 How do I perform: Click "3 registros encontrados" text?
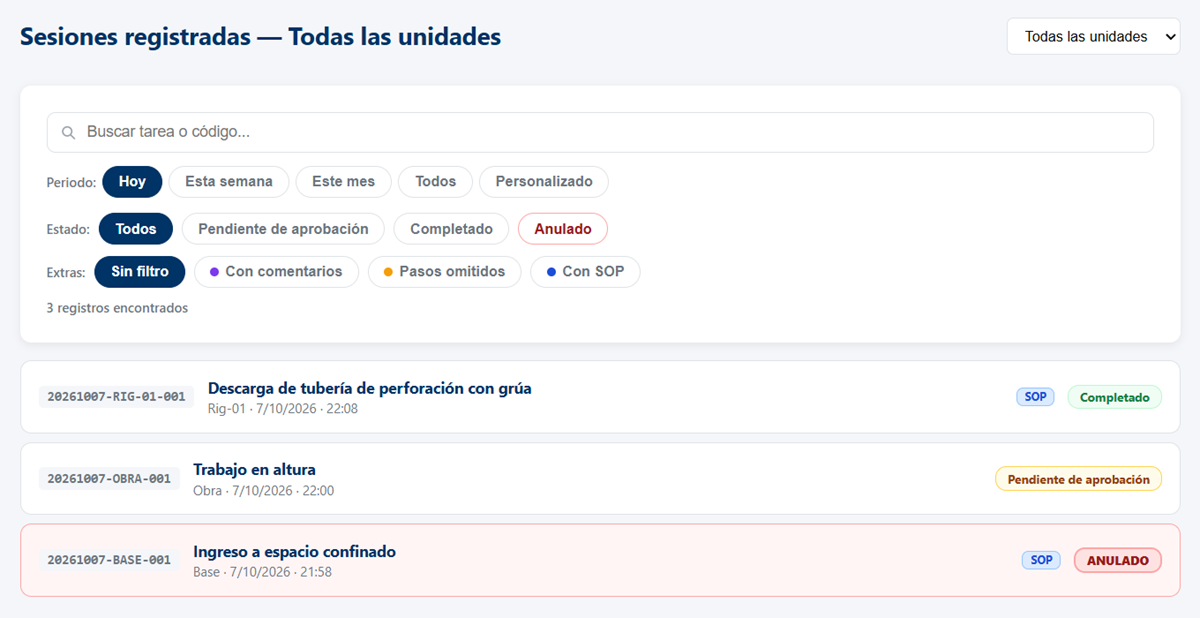117,308
